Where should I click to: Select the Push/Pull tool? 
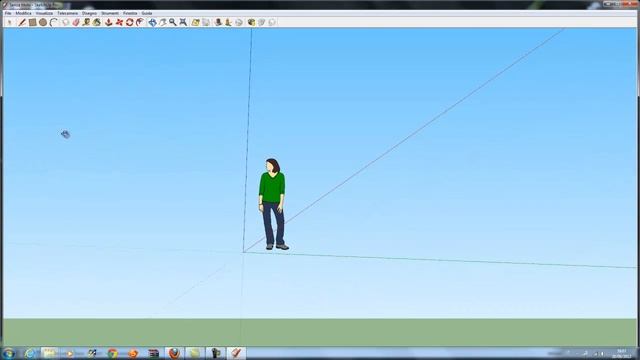coord(109,22)
